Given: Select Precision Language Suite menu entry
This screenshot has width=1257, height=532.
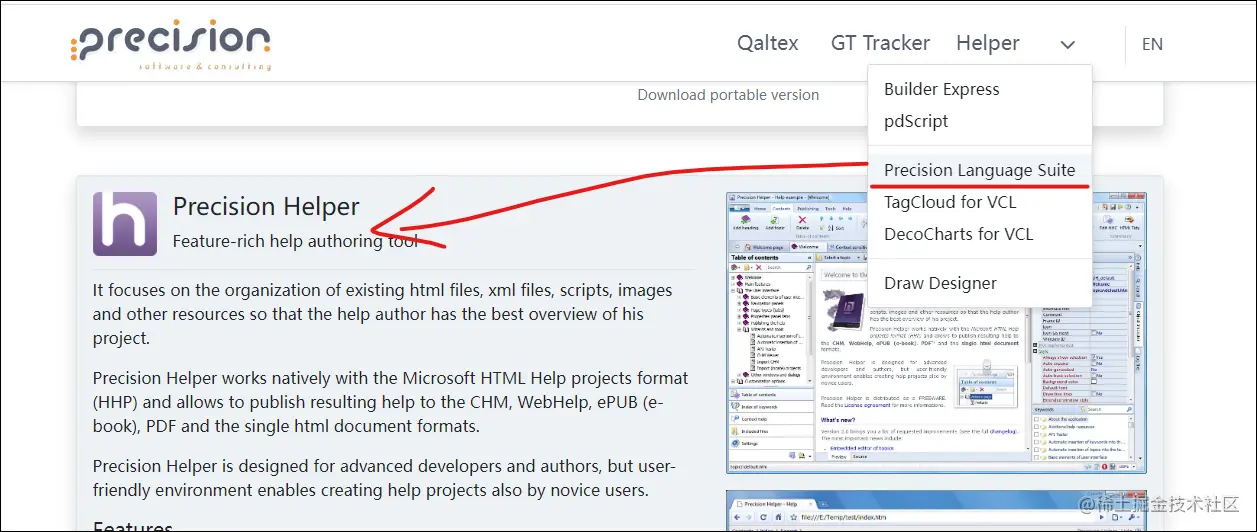Looking at the screenshot, I should click(x=980, y=170).
